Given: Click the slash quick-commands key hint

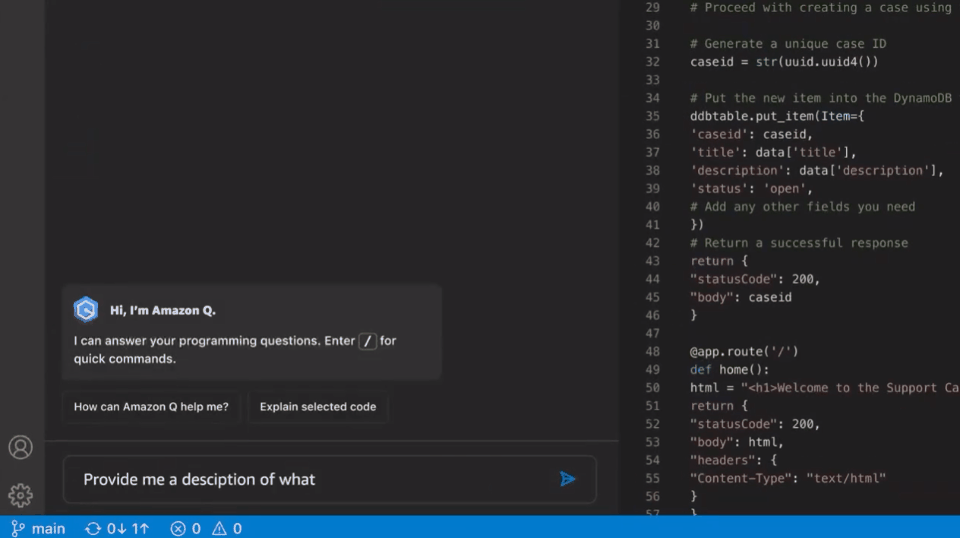Looking at the screenshot, I should [367, 342].
